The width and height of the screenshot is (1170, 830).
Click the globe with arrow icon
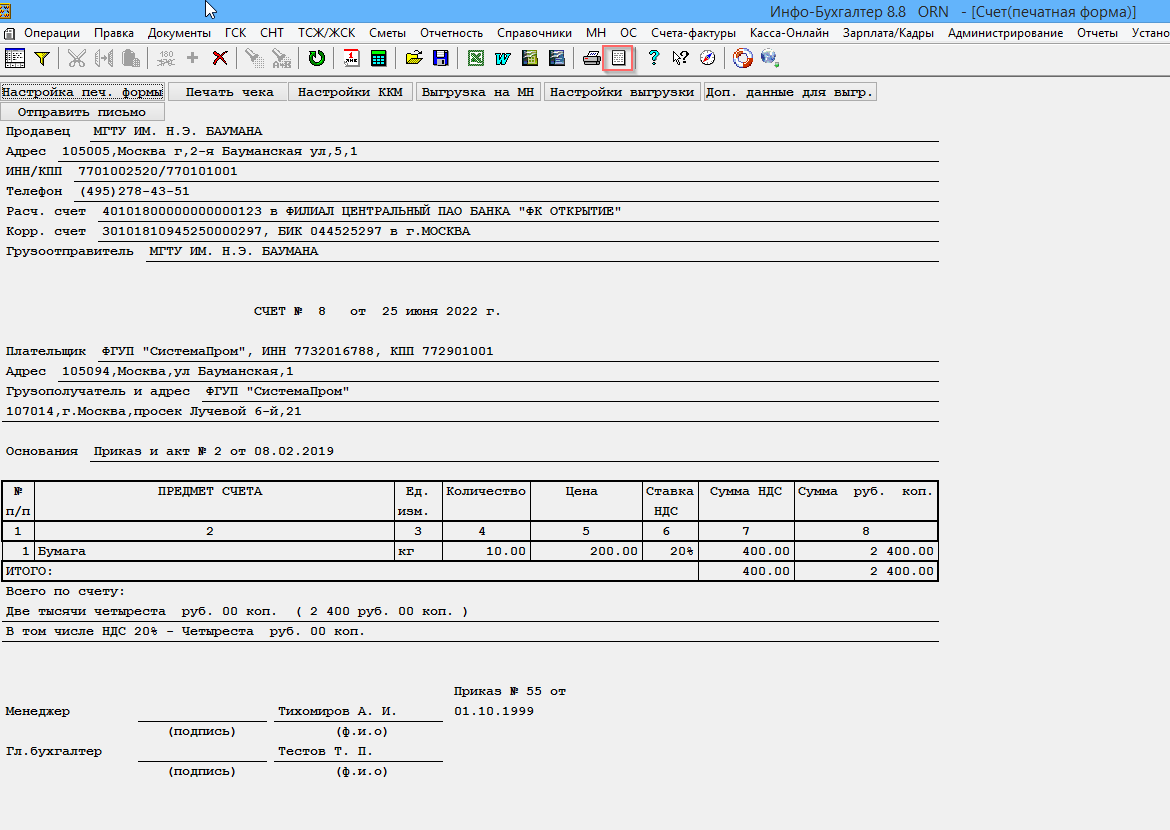769,58
